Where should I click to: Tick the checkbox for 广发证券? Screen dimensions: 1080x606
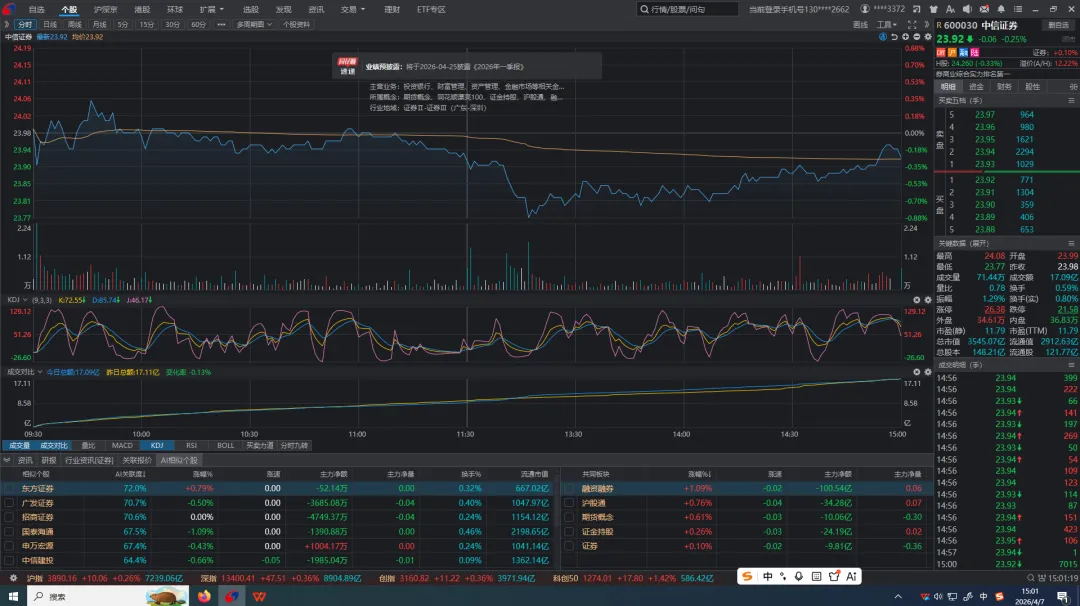pos(10,503)
